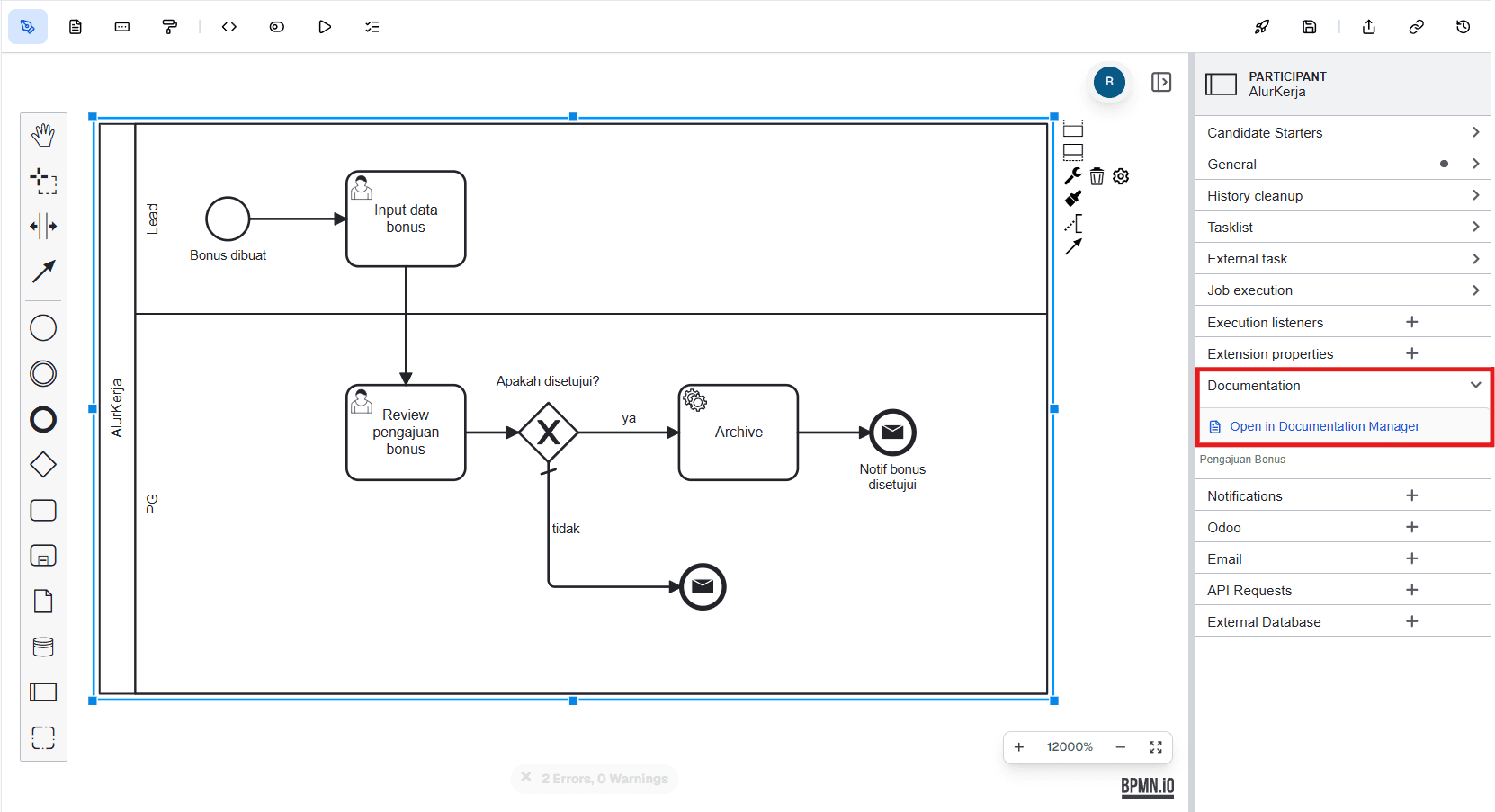1495x812 pixels.
Task: Select the Hand tool in the left palette
Action: 43,135
